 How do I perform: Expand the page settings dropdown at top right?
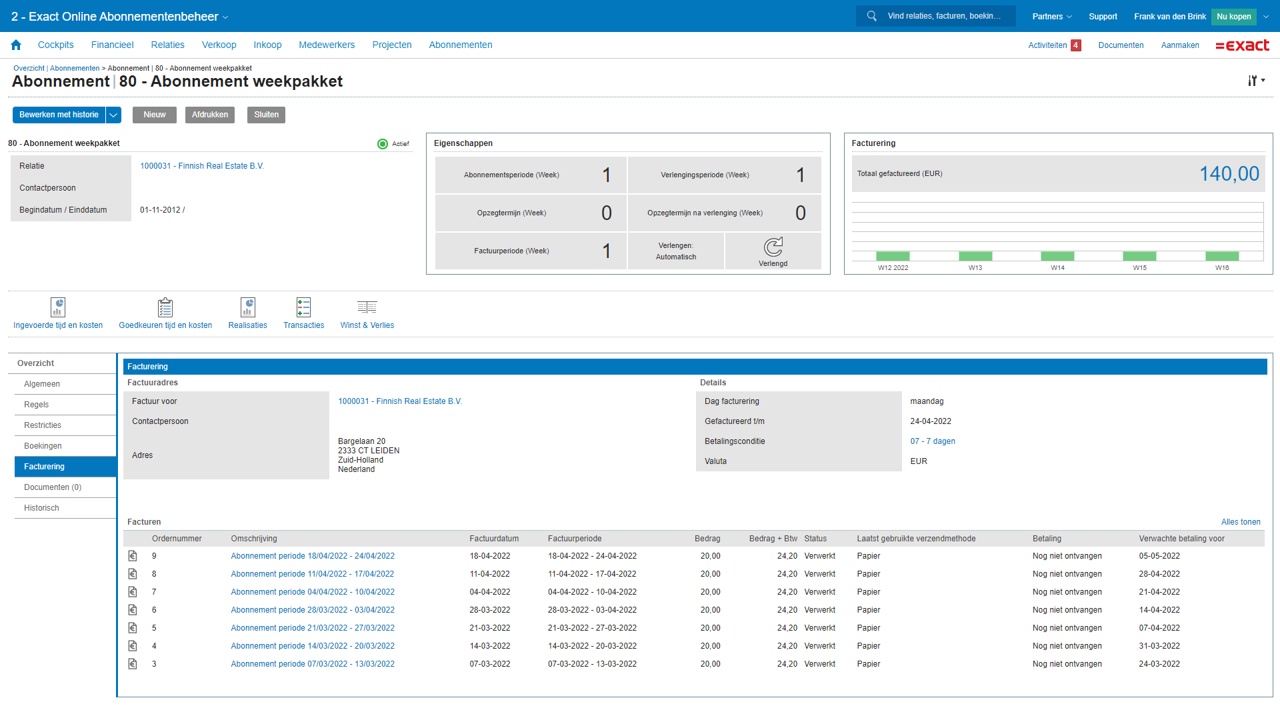coord(1256,81)
